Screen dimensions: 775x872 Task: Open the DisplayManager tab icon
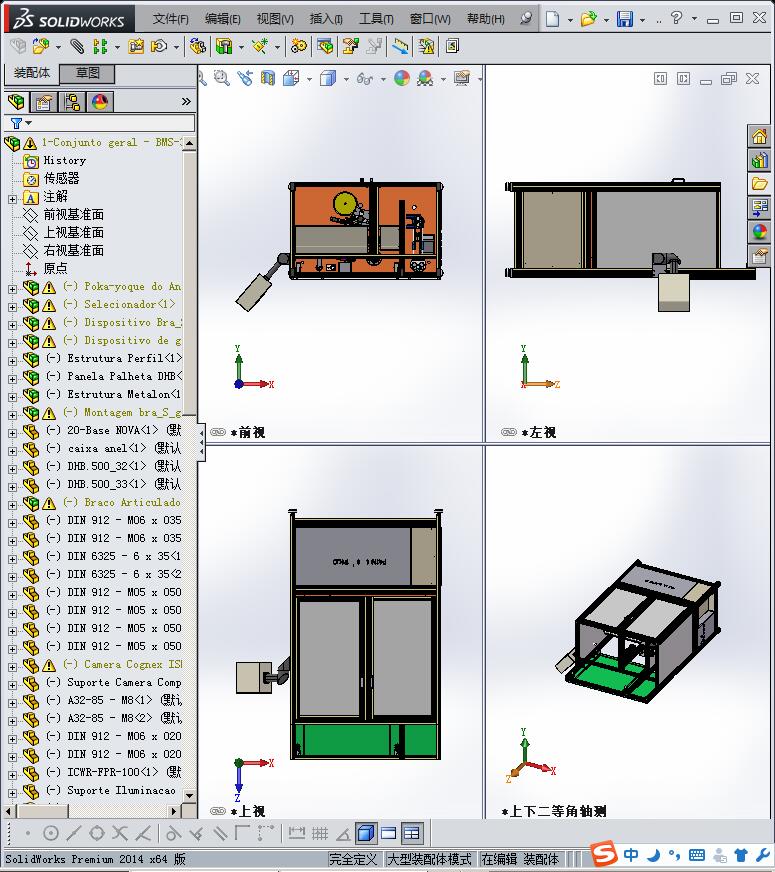tap(100, 102)
